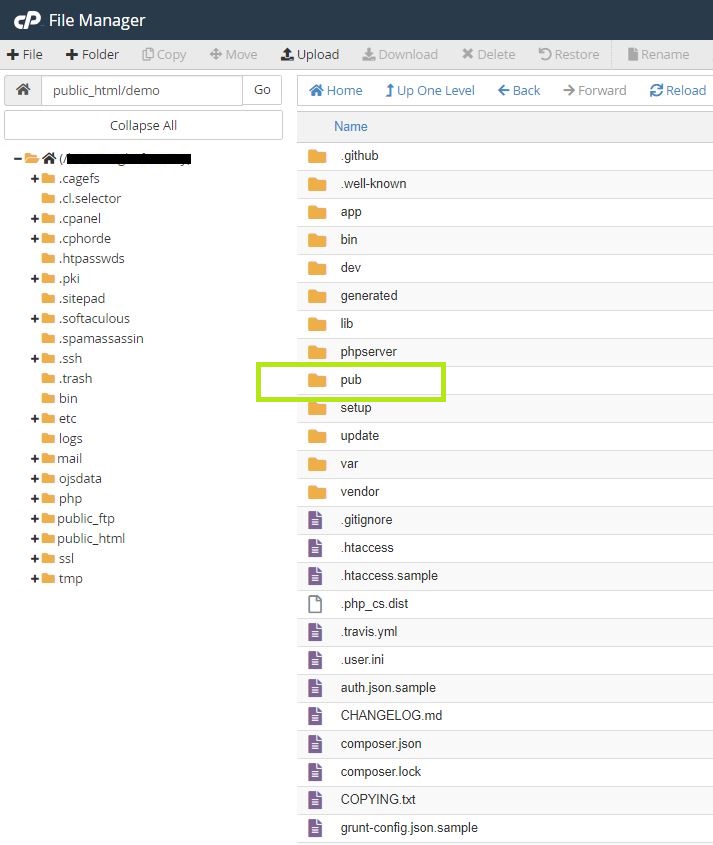Click the Home navigation link
This screenshot has height=845, width=713.
(336, 90)
